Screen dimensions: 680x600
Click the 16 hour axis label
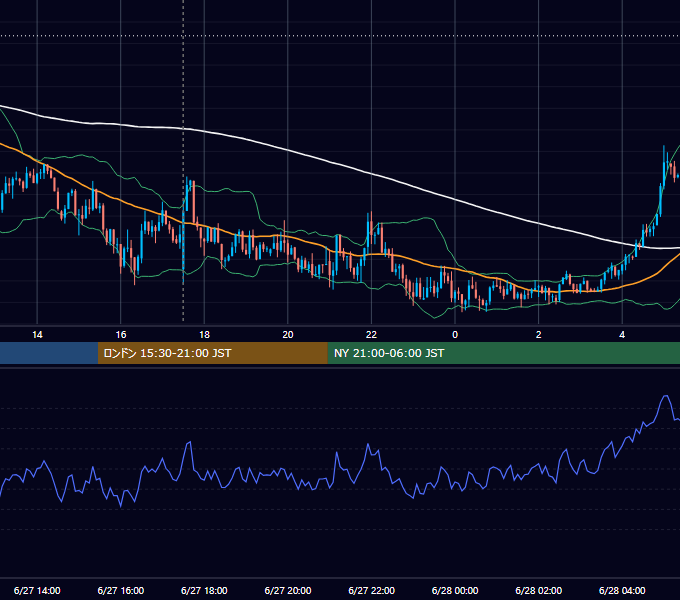(x=121, y=335)
